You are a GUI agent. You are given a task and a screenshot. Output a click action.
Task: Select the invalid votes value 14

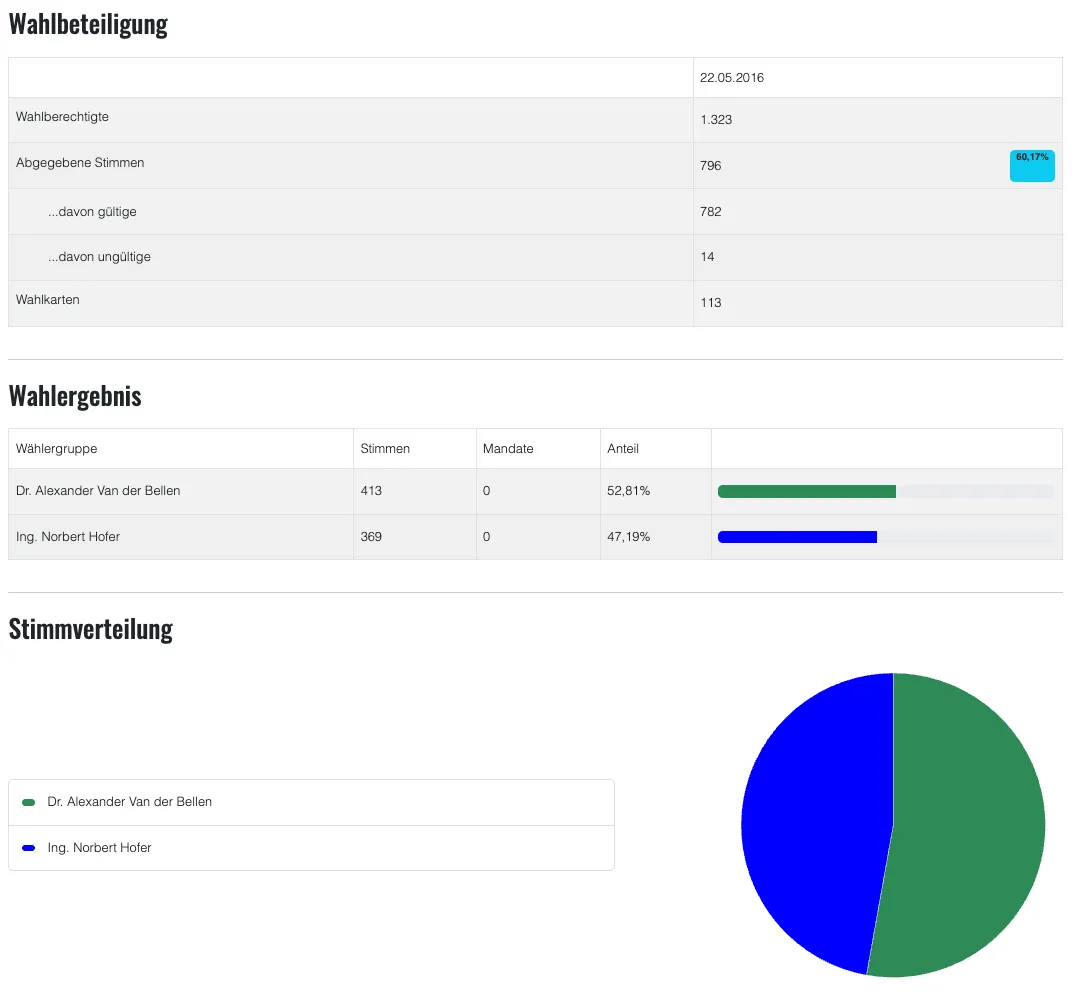click(707, 256)
